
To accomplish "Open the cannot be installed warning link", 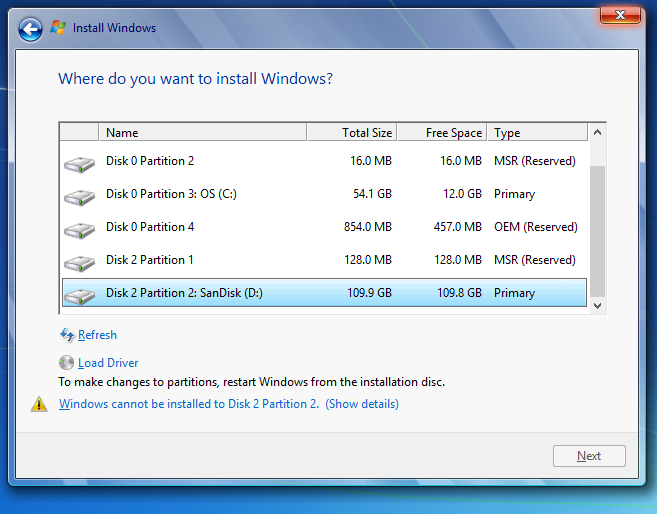I will 229,404.
